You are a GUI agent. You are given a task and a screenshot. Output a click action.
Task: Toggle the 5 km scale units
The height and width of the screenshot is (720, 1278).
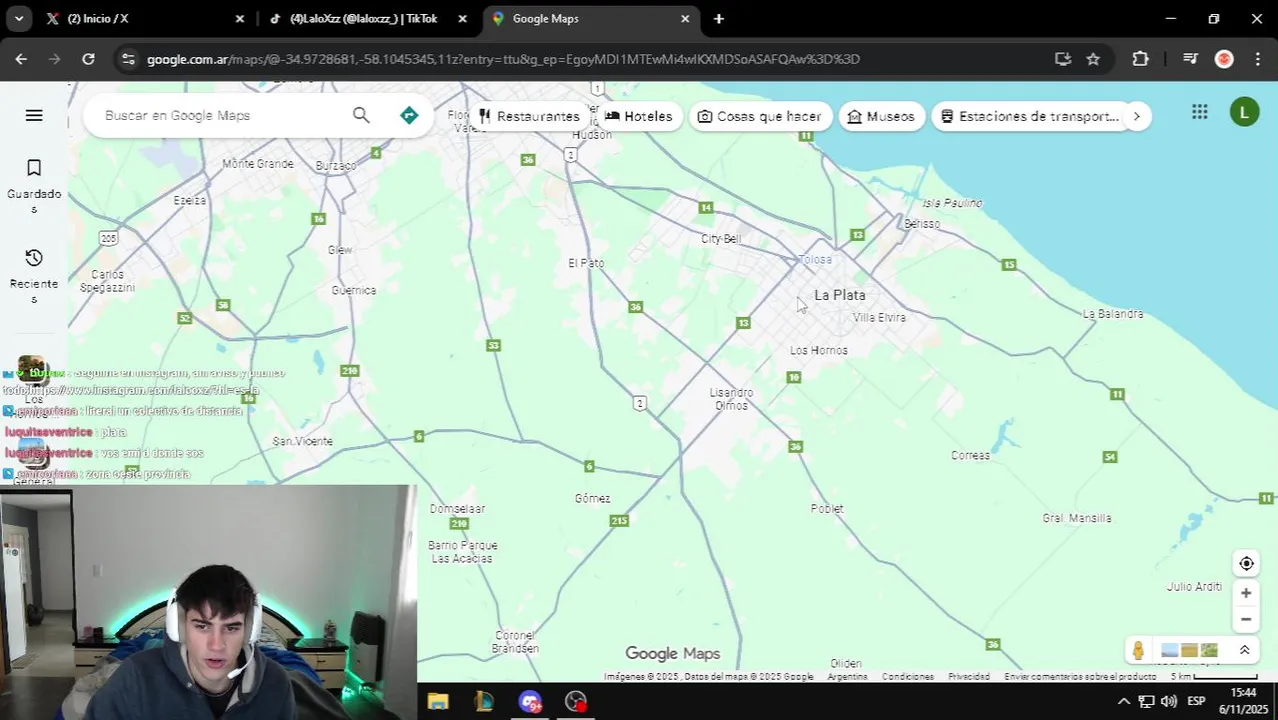click(1214, 677)
